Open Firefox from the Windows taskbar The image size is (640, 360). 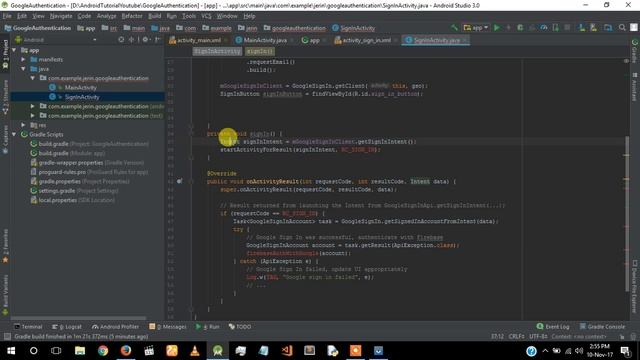tap(126, 351)
